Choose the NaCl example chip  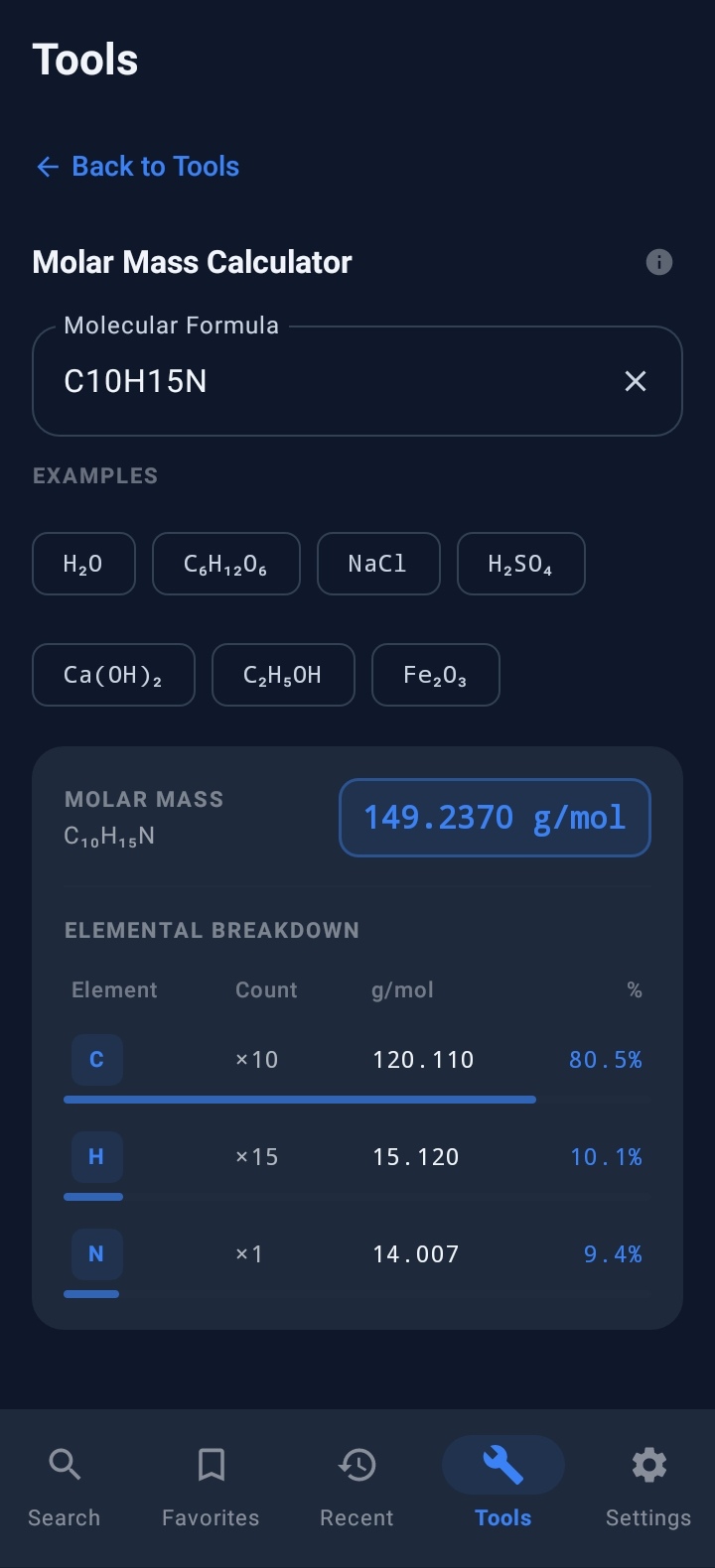click(378, 564)
